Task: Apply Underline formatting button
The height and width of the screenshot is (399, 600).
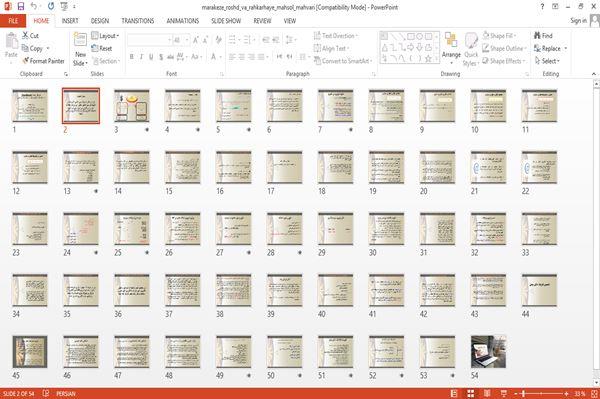Action: click(x=151, y=57)
